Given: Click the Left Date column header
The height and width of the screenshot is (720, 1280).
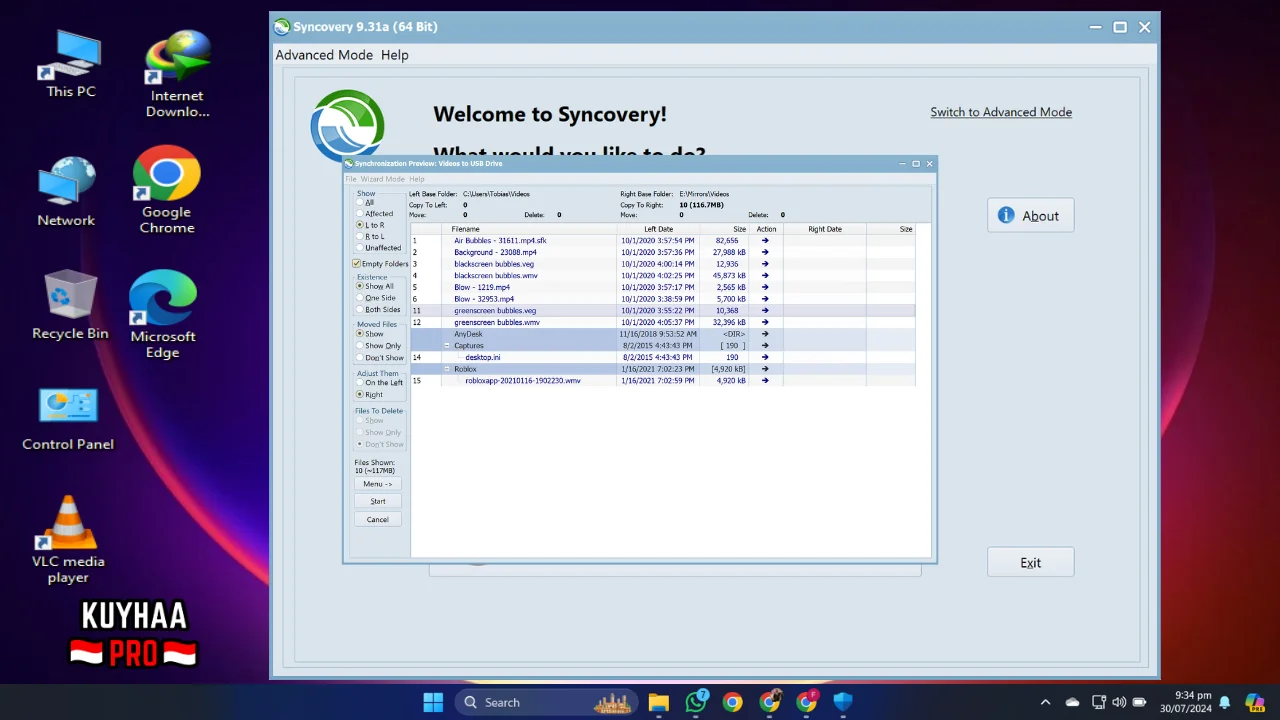Looking at the screenshot, I should pos(658,229).
